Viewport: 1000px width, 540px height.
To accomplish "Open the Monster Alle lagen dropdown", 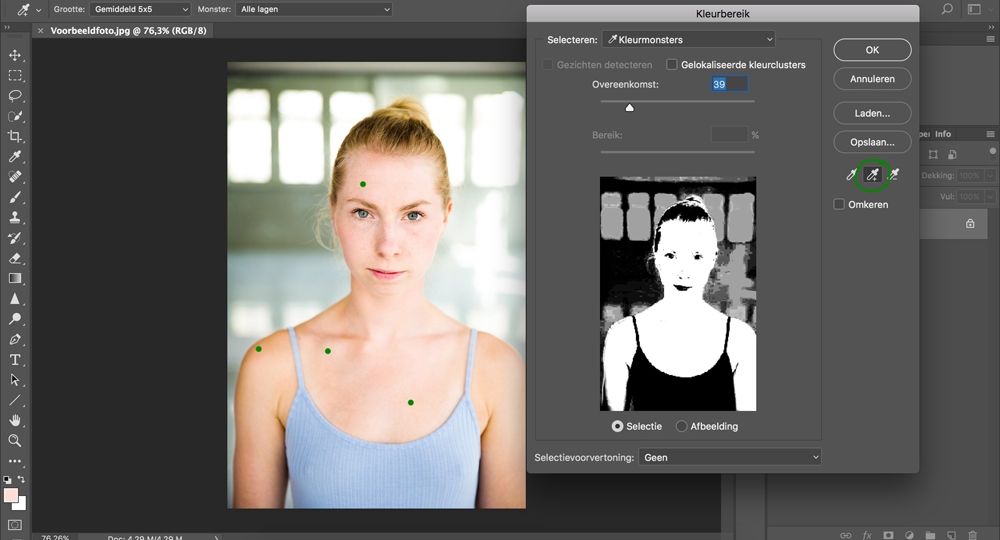I will [313, 10].
